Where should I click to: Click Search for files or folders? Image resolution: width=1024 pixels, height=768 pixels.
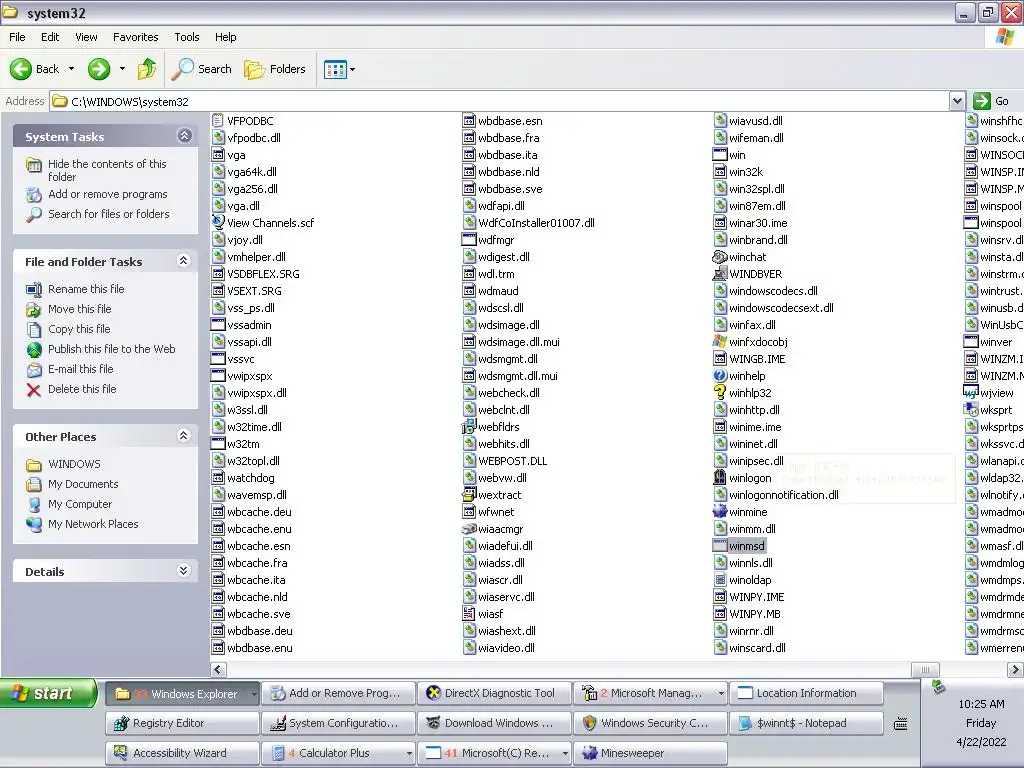pyautogui.click(x=108, y=214)
